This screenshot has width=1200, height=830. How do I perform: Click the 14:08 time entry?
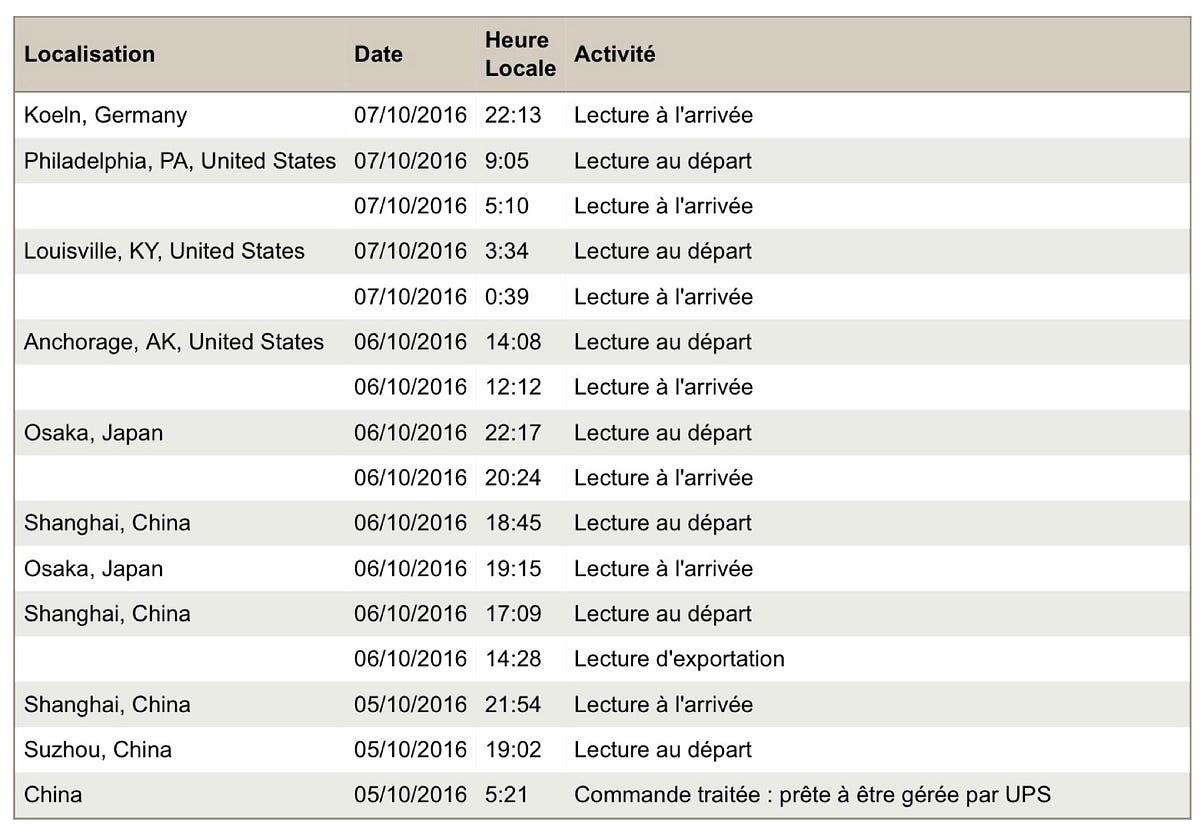click(512, 342)
